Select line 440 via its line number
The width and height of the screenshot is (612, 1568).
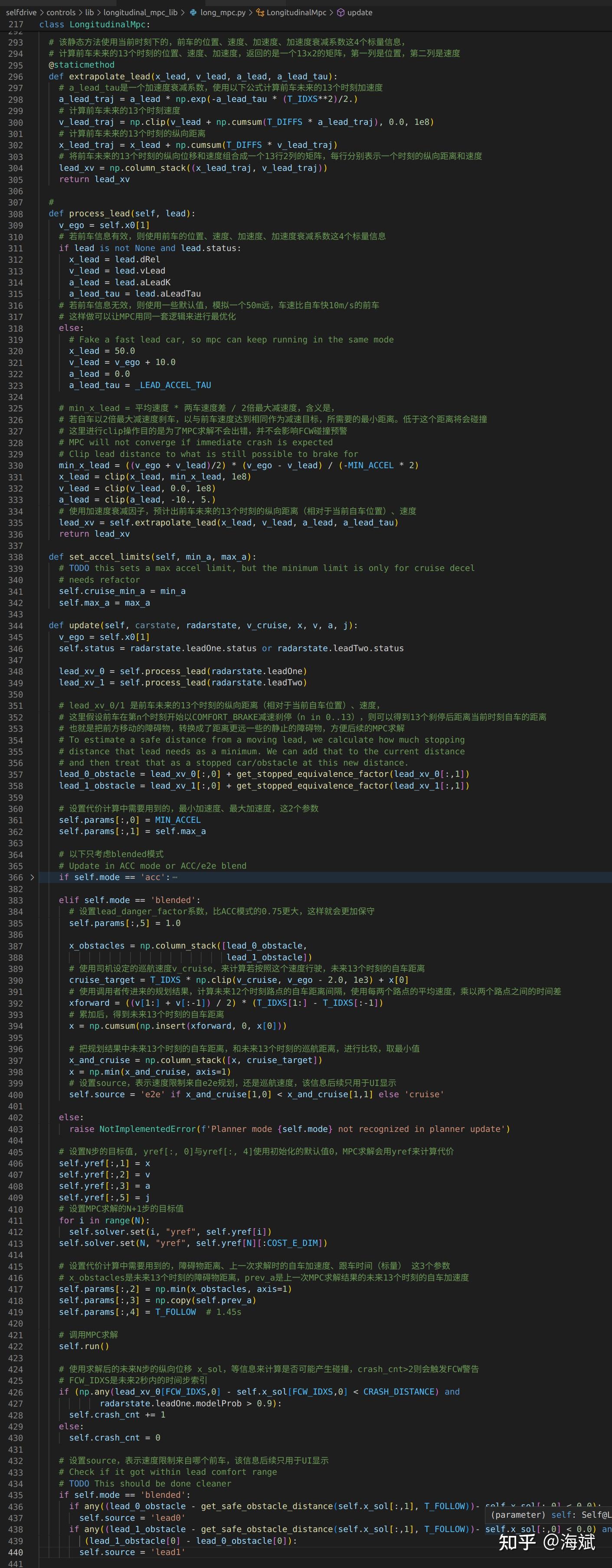coord(15,1552)
